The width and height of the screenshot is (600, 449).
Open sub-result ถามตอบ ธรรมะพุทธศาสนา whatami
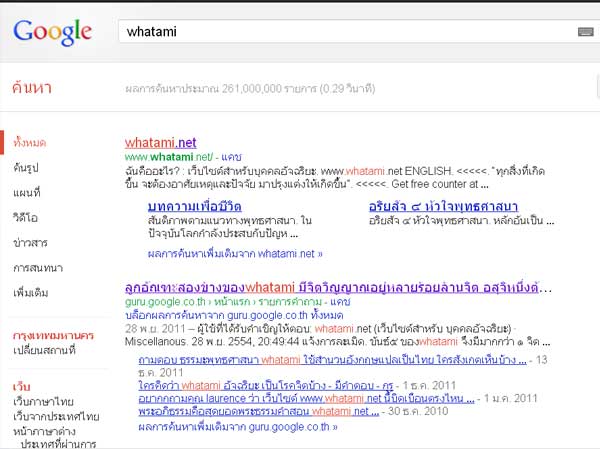[x=332, y=360]
